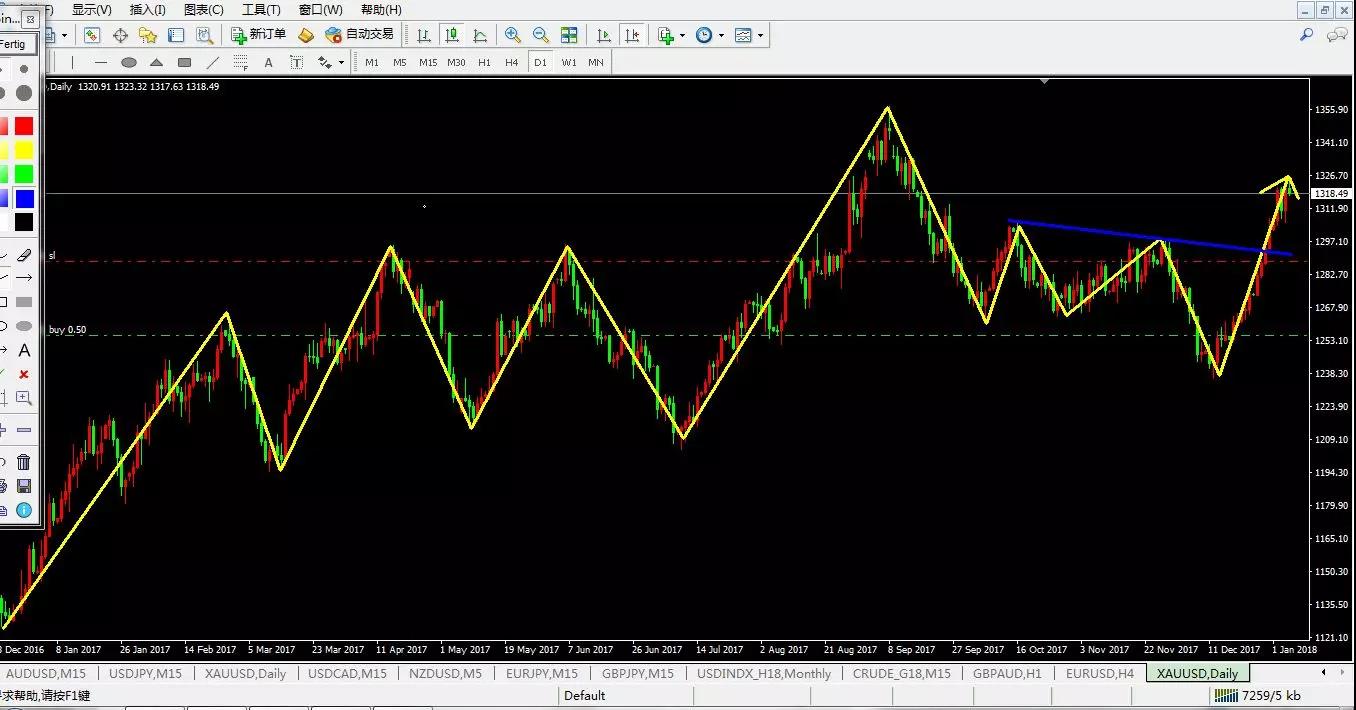Switch to M1 timeframe
1356x710 pixels.
click(x=372, y=62)
